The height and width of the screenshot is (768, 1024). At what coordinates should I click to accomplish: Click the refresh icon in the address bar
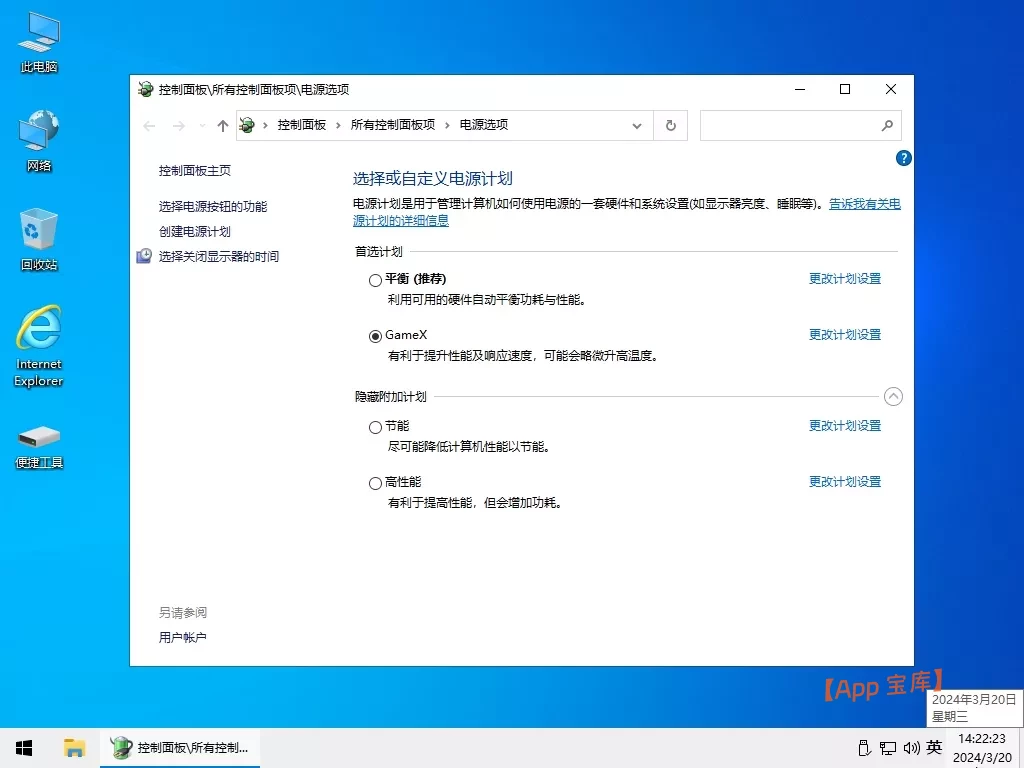670,125
